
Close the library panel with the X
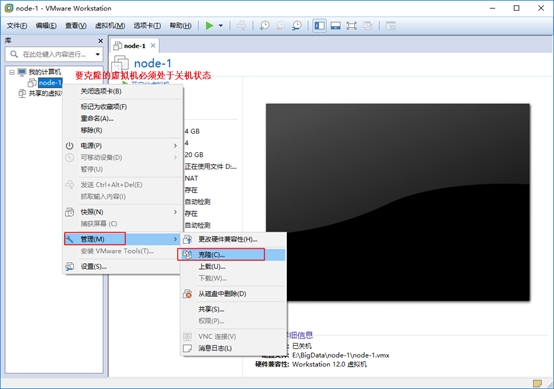pyautogui.click(x=100, y=41)
